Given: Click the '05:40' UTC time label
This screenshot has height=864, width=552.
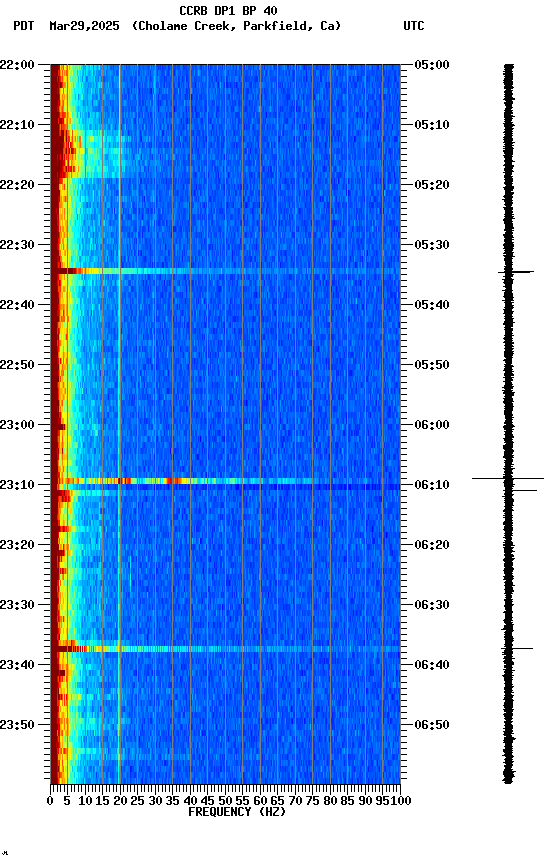Looking at the screenshot, I should pyautogui.click(x=432, y=305).
